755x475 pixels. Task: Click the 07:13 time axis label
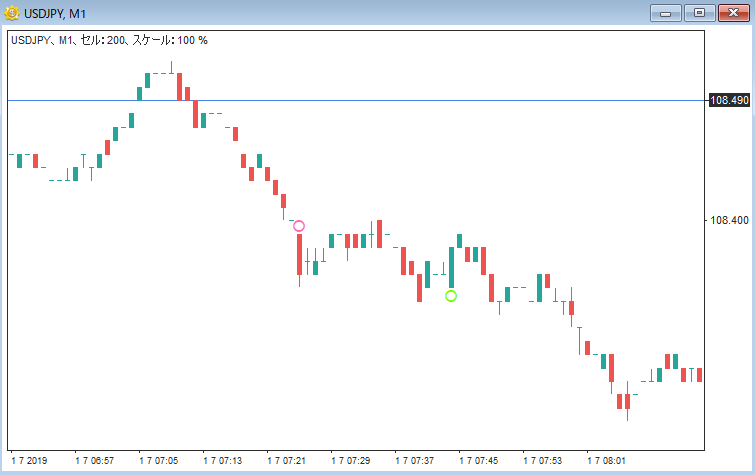(x=223, y=461)
